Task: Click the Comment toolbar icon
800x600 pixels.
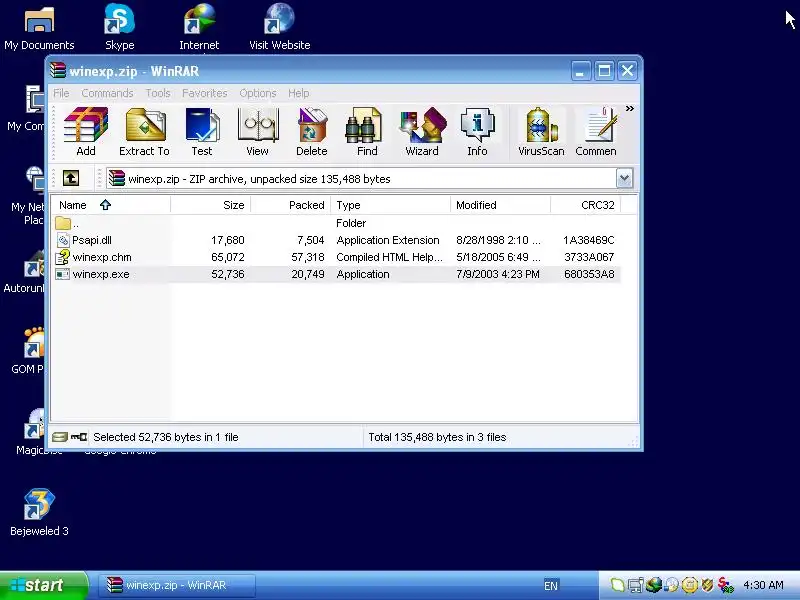Action: tap(596, 132)
